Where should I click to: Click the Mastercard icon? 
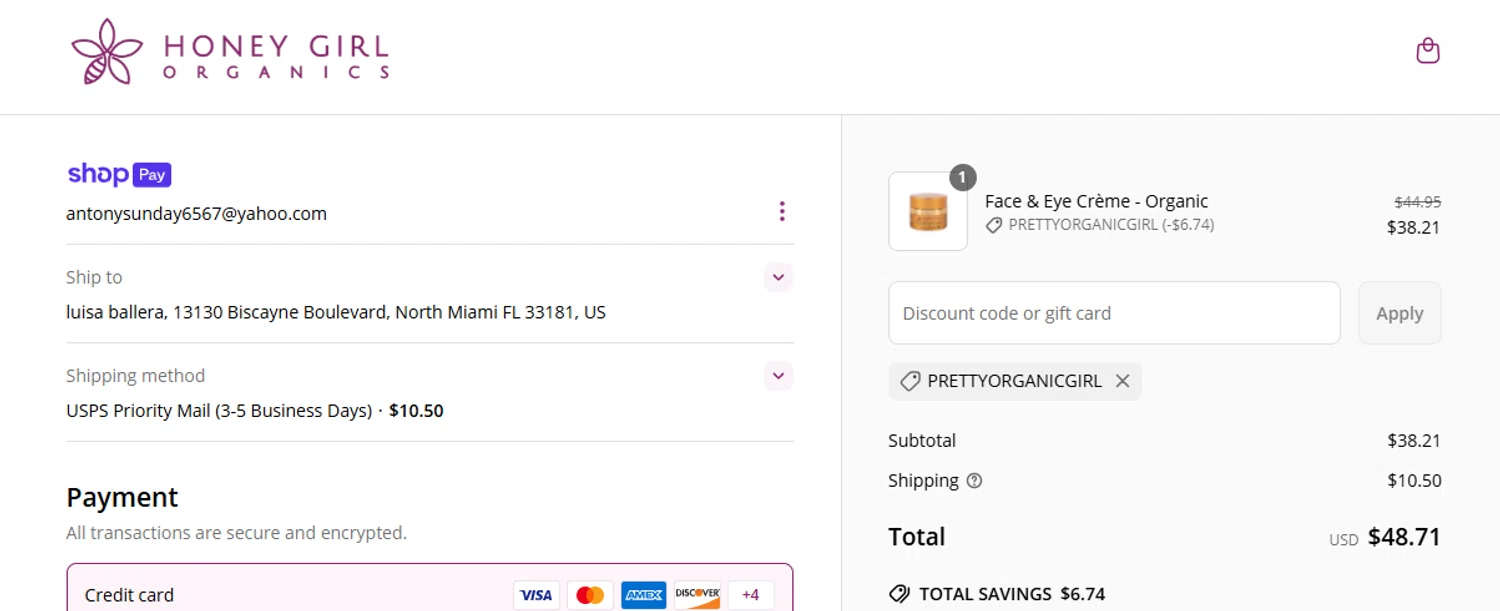[x=590, y=595]
